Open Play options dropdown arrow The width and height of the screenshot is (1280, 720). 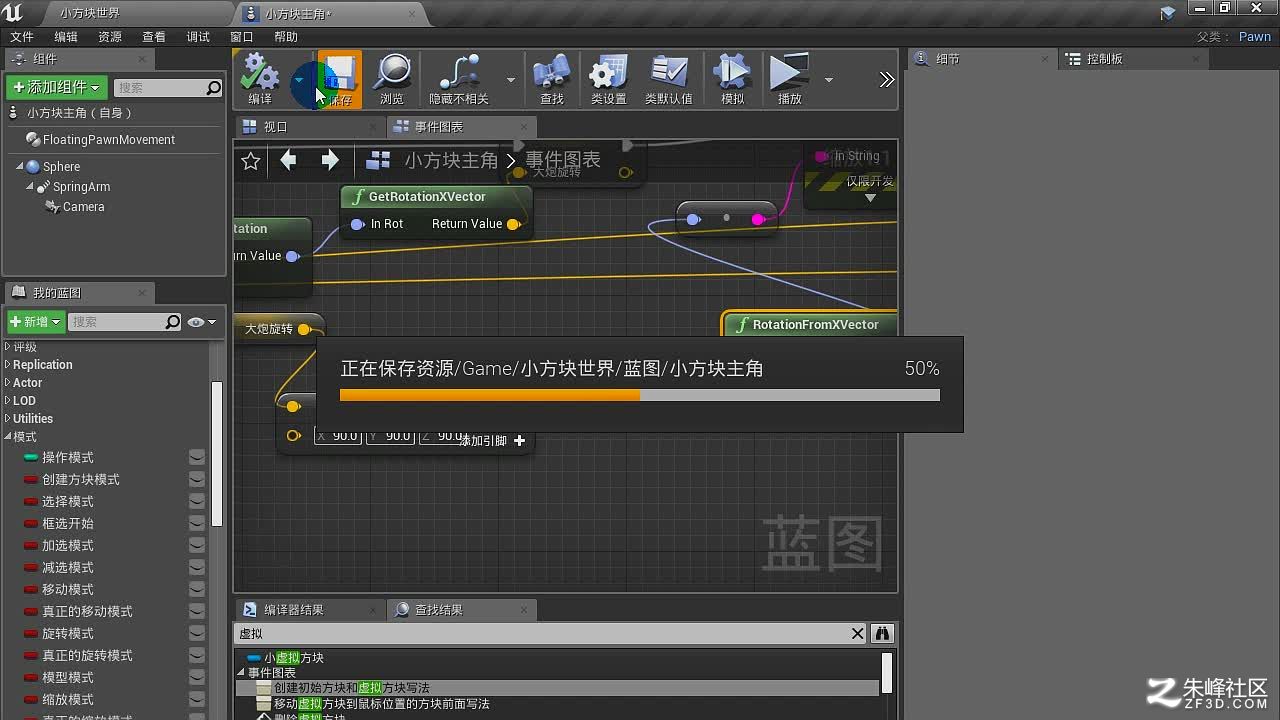828,79
